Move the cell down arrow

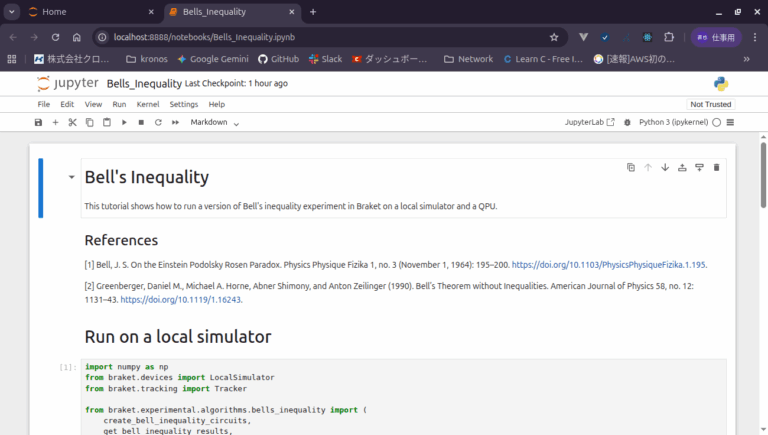tap(665, 168)
